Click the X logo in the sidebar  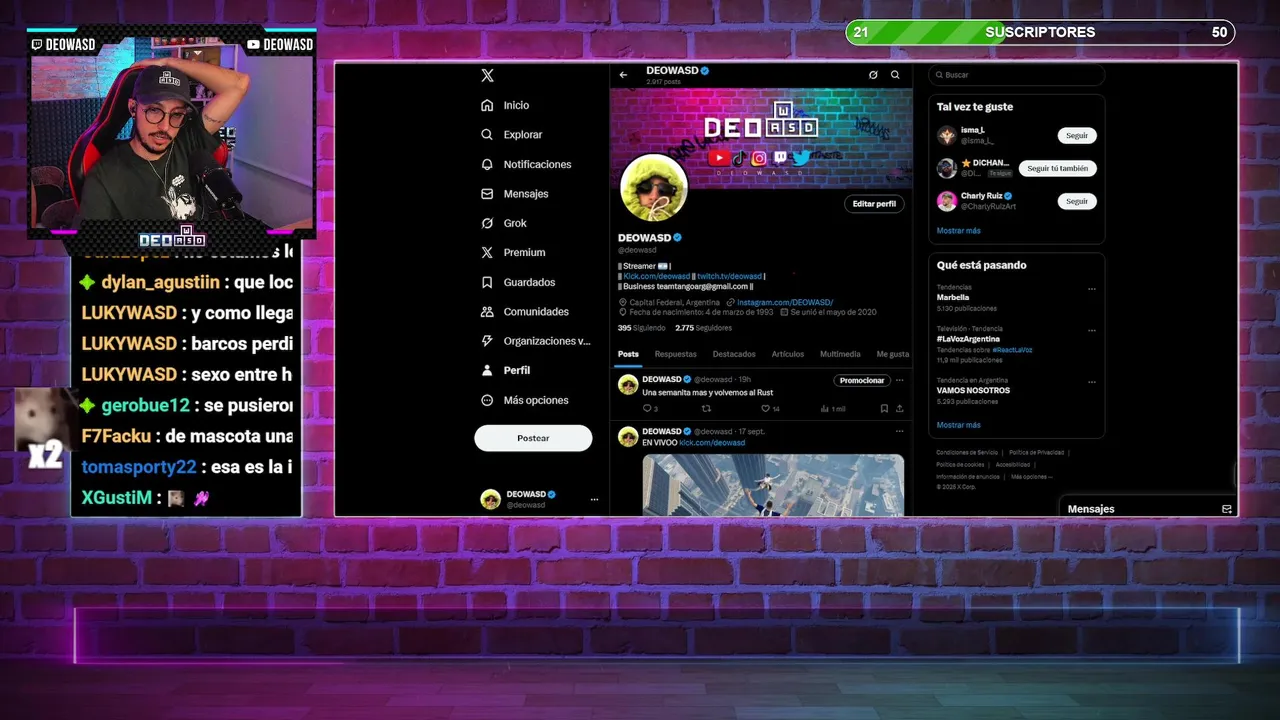[487, 76]
